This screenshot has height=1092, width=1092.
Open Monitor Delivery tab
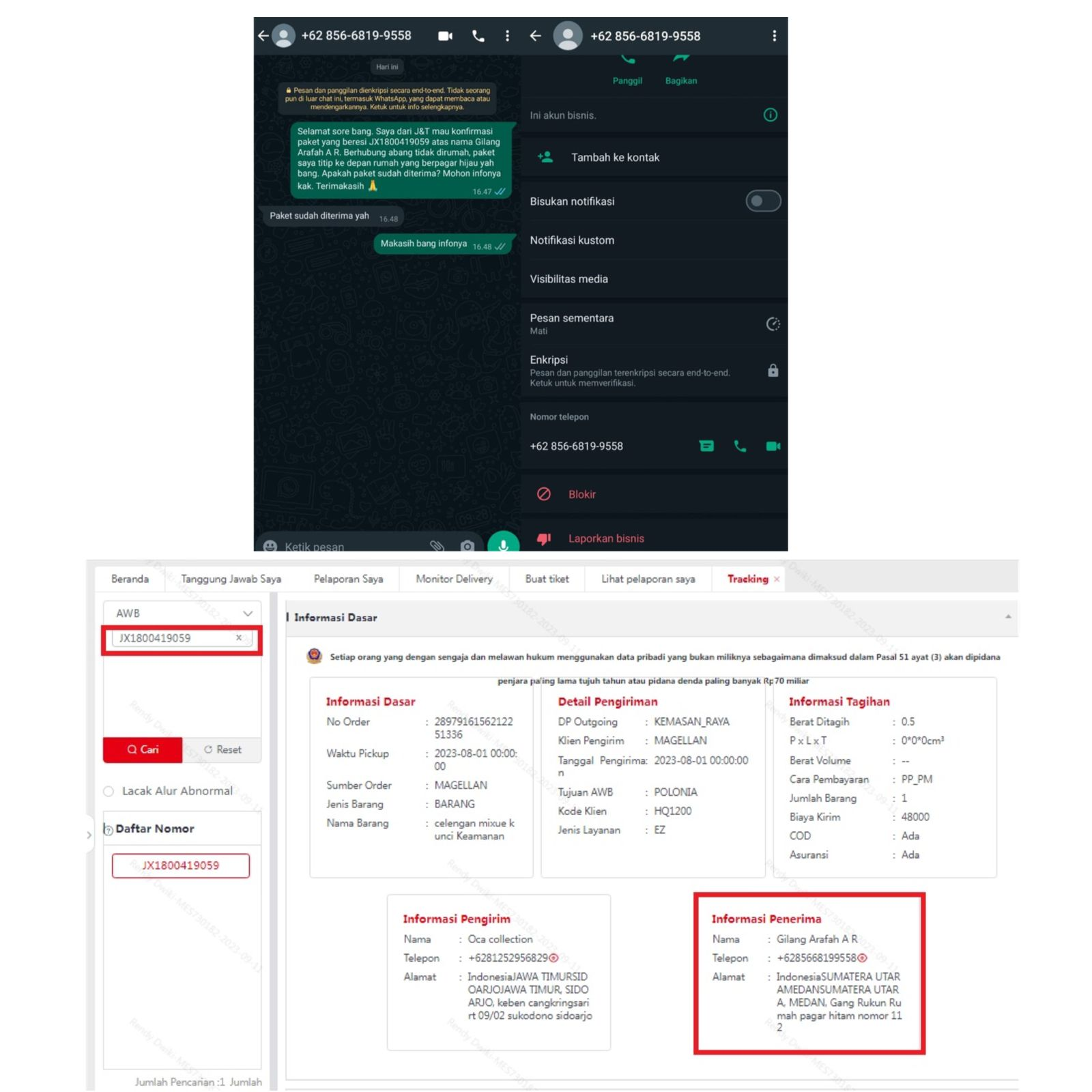454,579
